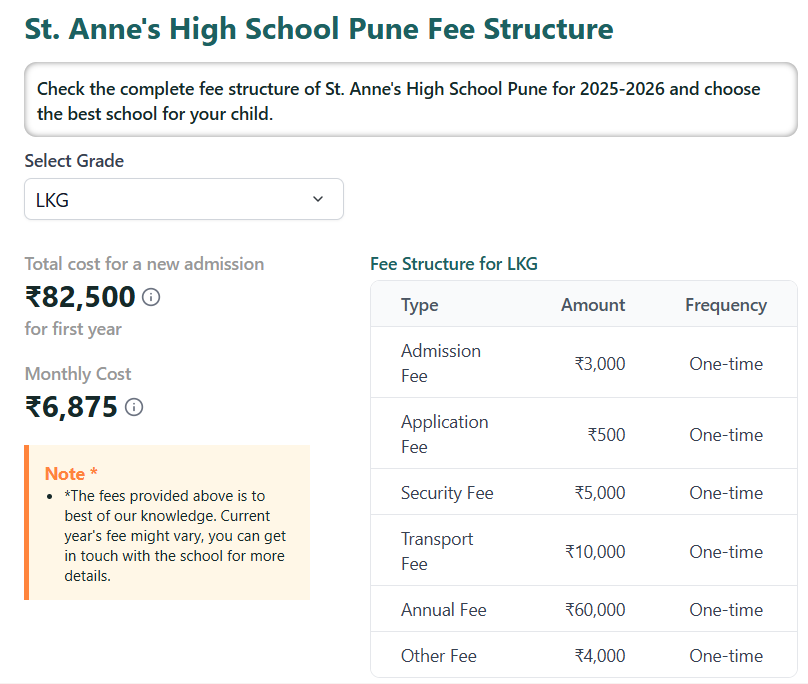Click the ₹60,000 annual fee amount
The height and width of the screenshot is (684, 808).
pos(594,610)
